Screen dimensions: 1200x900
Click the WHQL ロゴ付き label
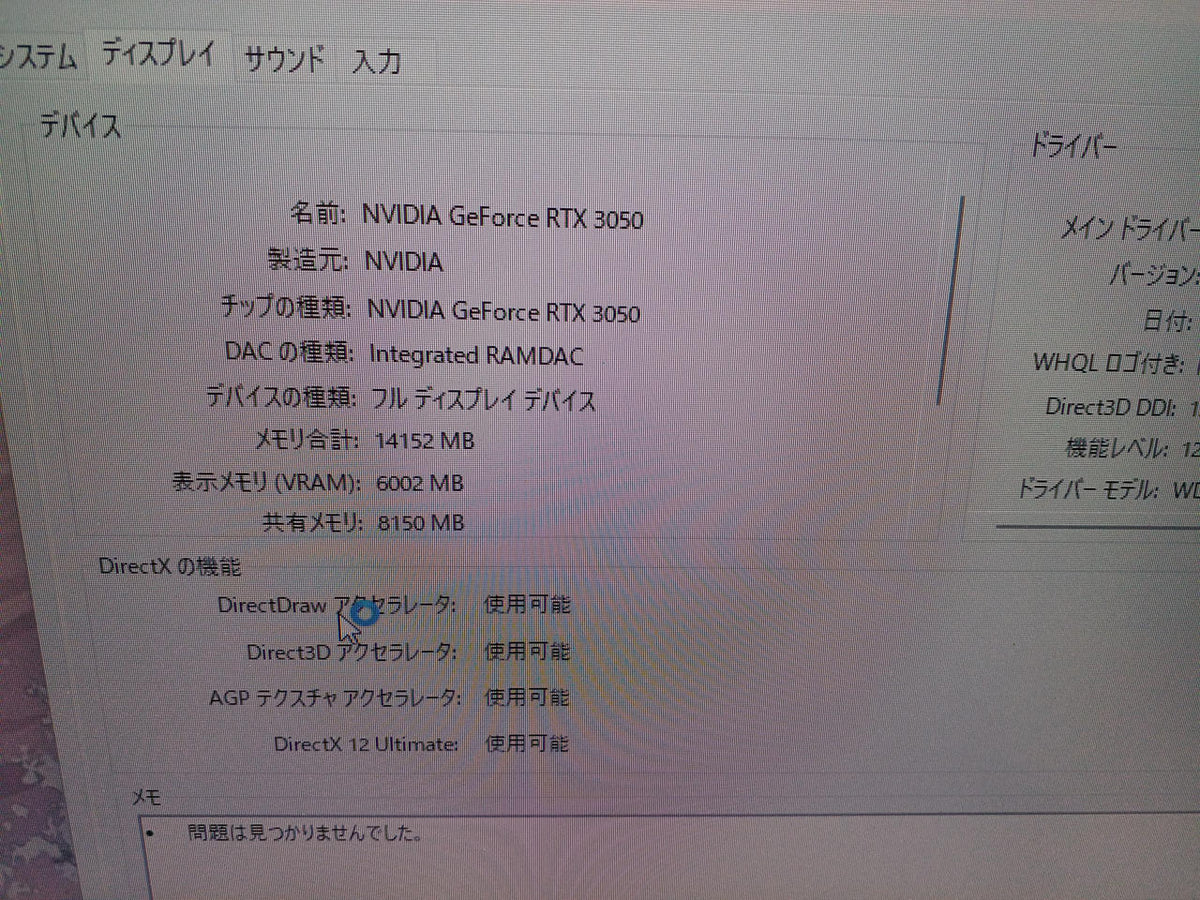pos(1110,363)
